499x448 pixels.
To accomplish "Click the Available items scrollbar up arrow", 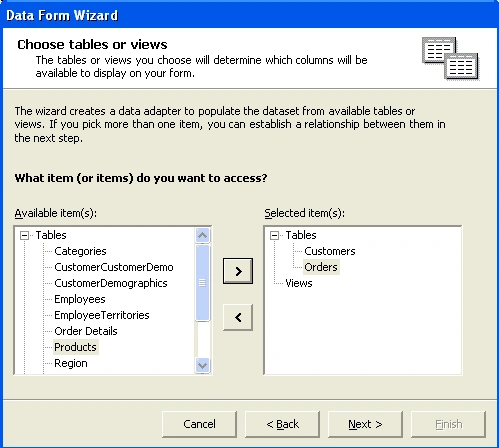I will point(203,235).
